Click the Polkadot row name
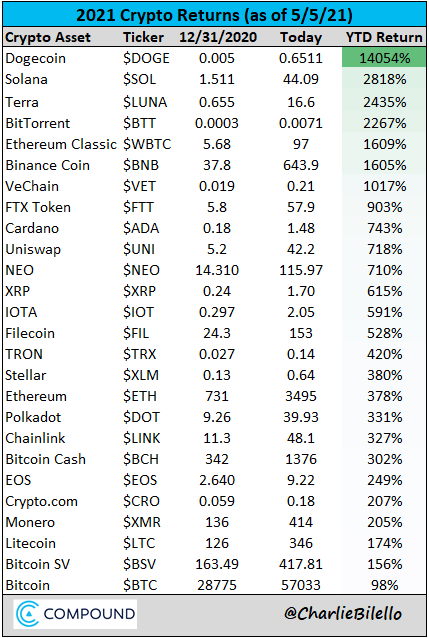Viewport: 429px width, 638px height. [x=33, y=417]
